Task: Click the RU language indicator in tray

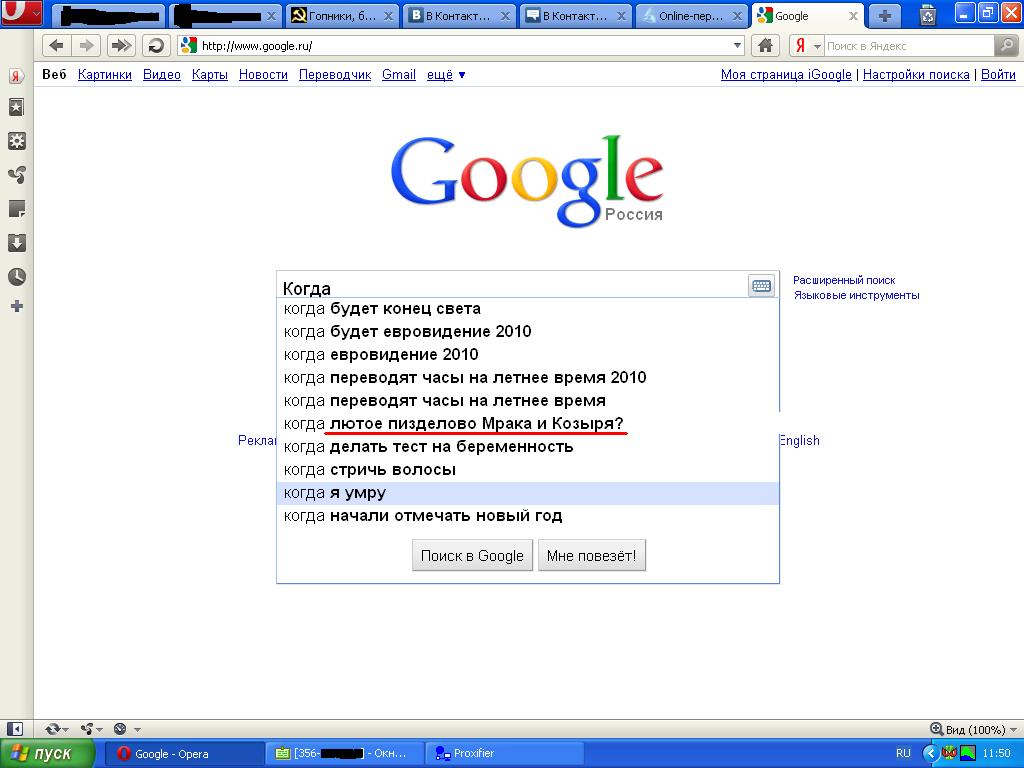Action: [903, 754]
